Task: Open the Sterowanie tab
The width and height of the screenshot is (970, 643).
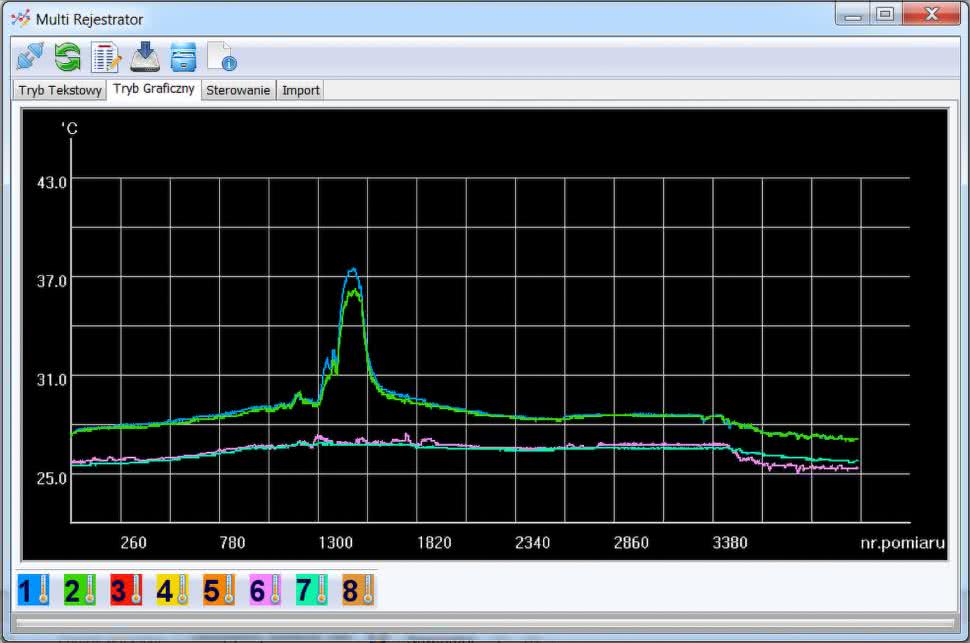Action: pos(238,90)
